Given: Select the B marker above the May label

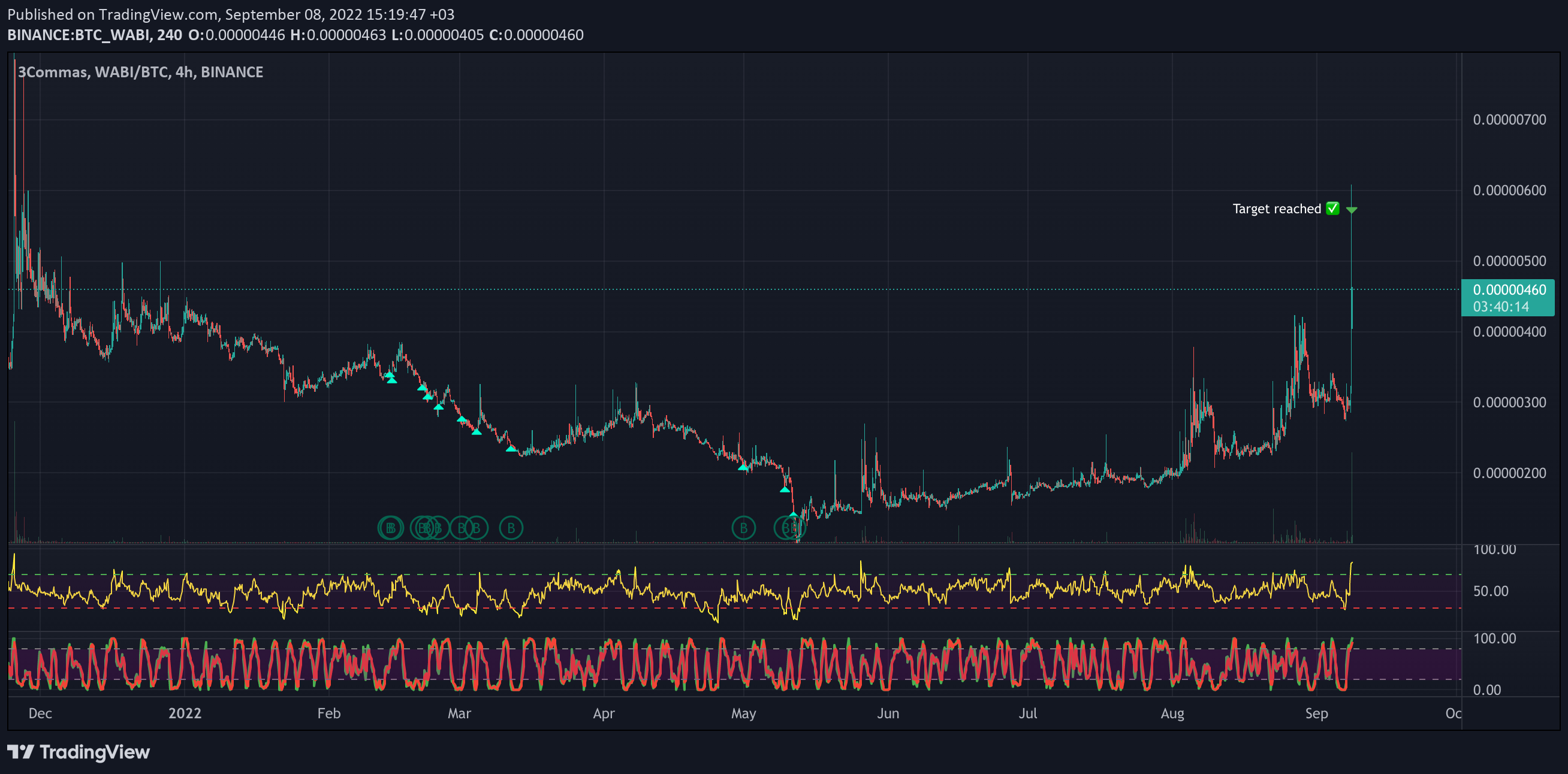Looking at the screenshot, I should click(x=743, y=528).
